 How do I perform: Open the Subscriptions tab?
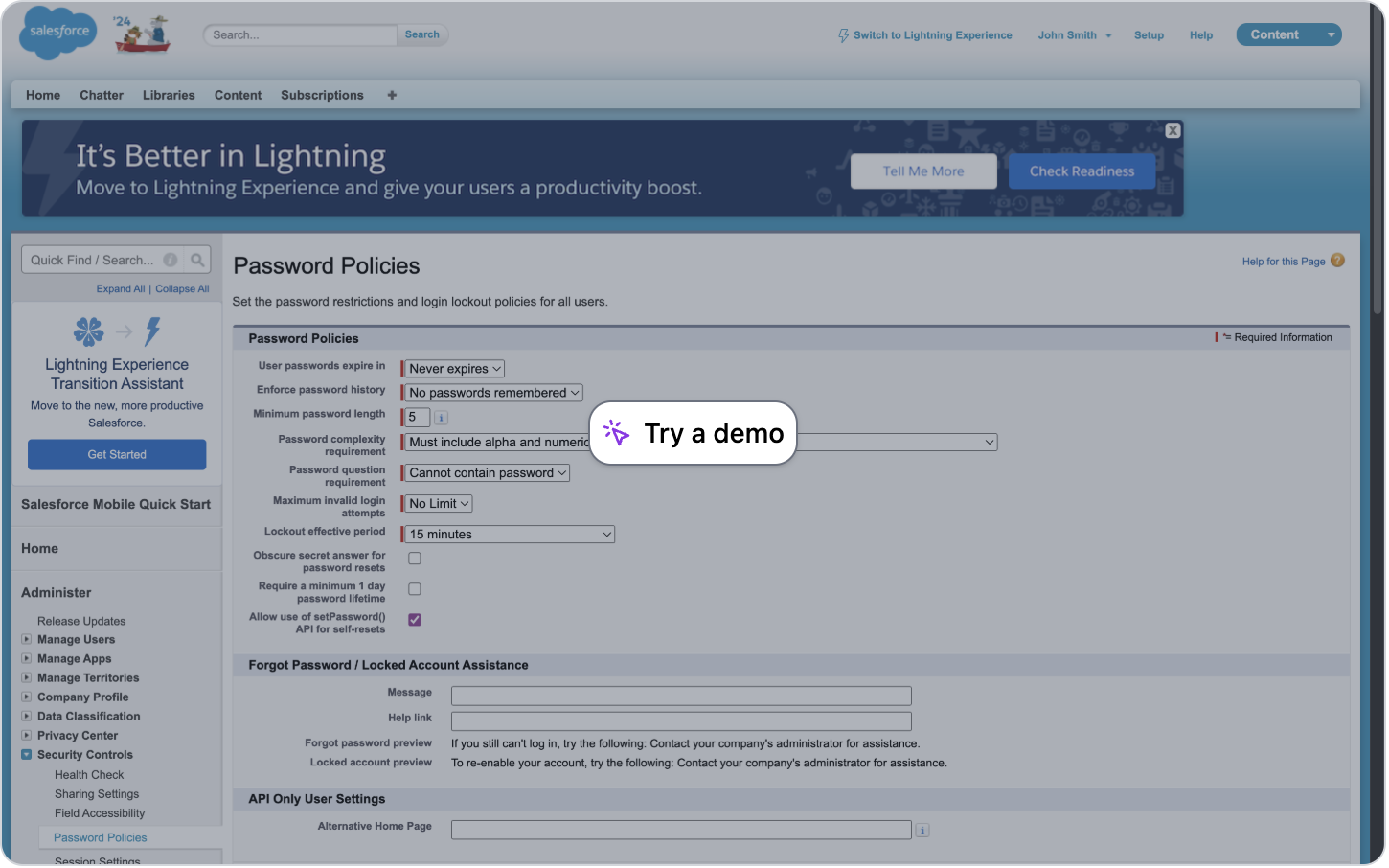(x=322, y=95)
